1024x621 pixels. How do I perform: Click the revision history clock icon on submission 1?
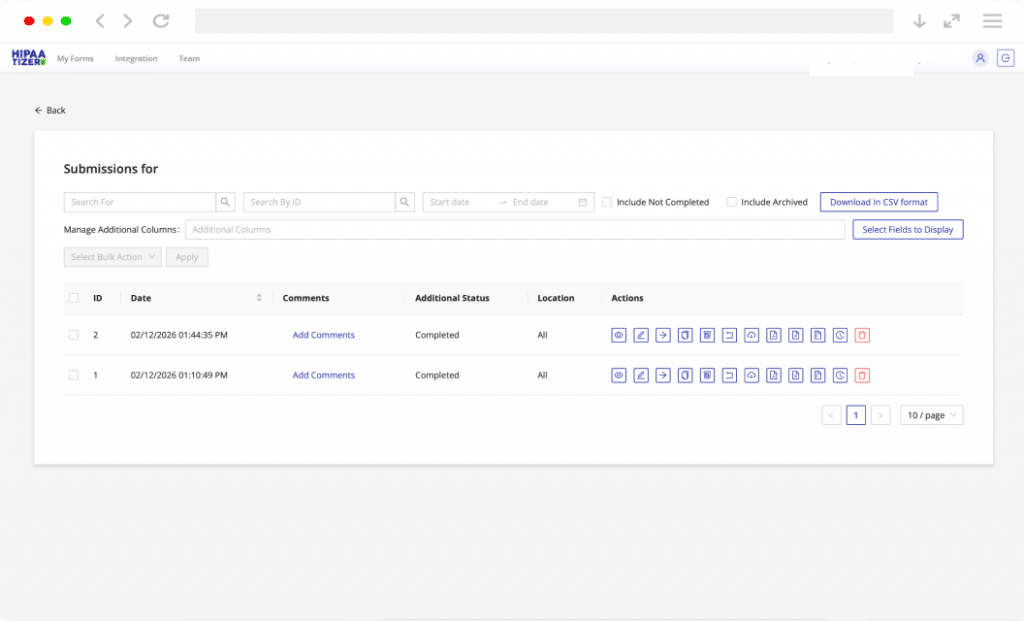tap(839, 375)
